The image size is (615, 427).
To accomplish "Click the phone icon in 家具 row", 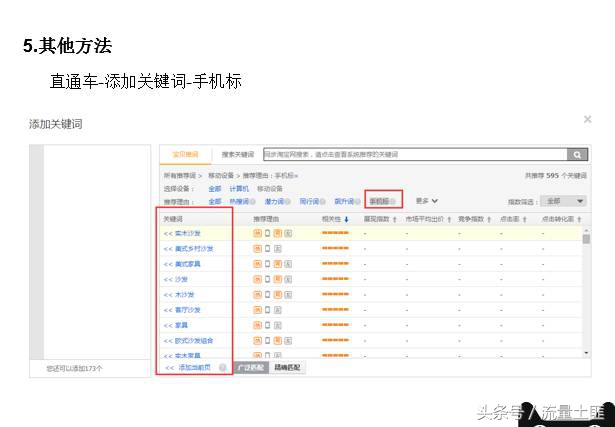I will pyautogui.click(x=267, y=325).
